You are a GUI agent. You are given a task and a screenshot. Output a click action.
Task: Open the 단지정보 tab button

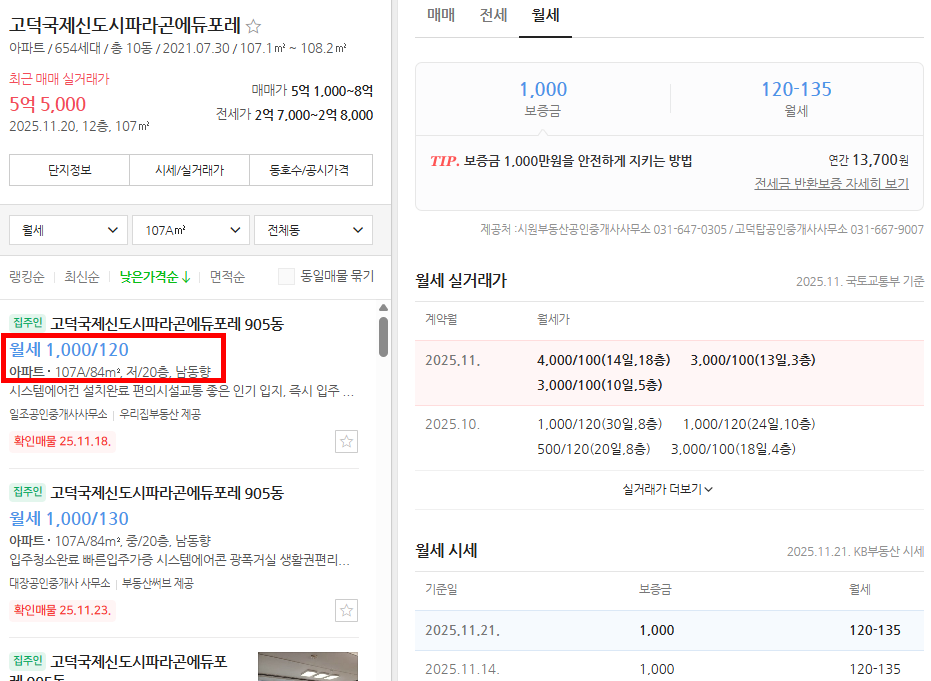coord(69,170)
